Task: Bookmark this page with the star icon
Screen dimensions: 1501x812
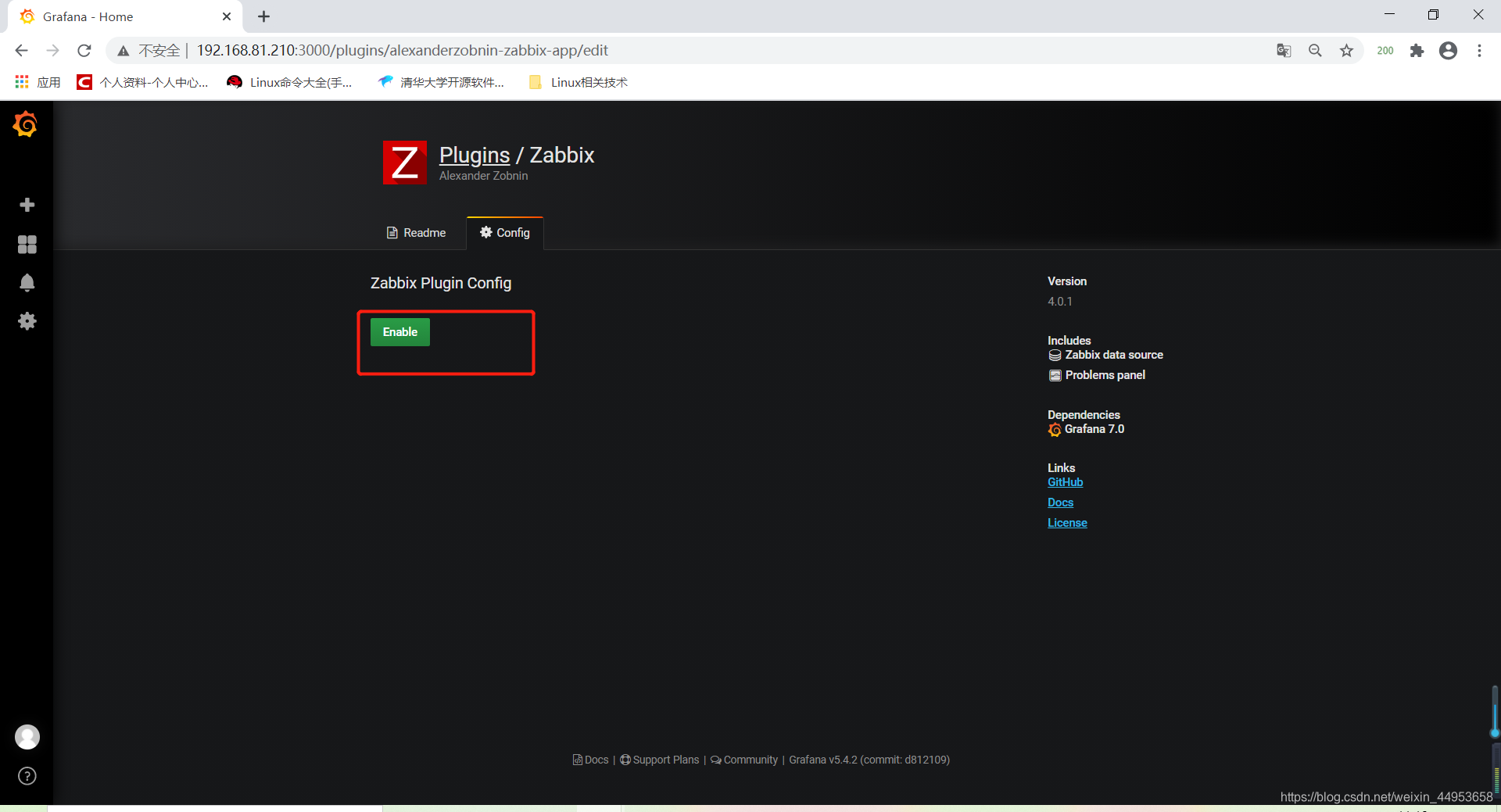Action: tap(1346, 51)
